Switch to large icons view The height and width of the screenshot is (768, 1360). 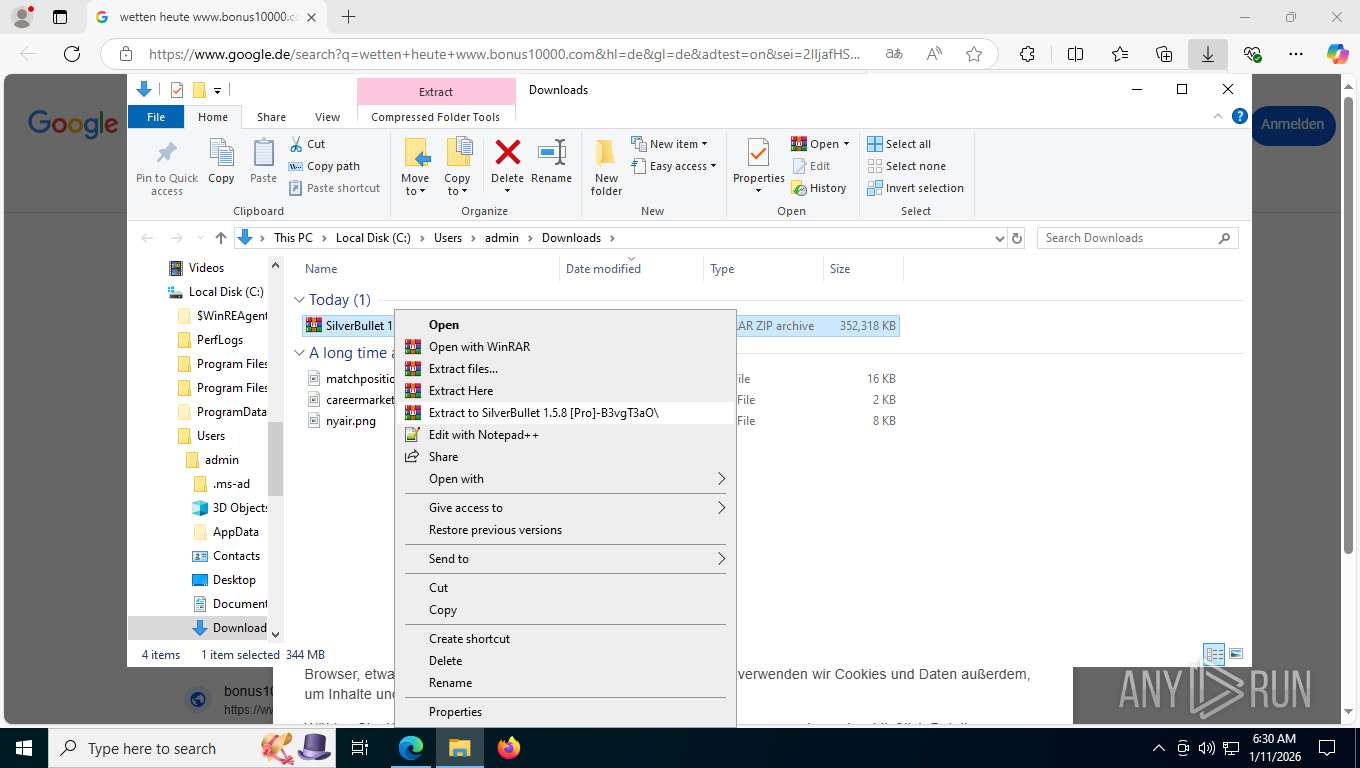tap(1236, 655)
